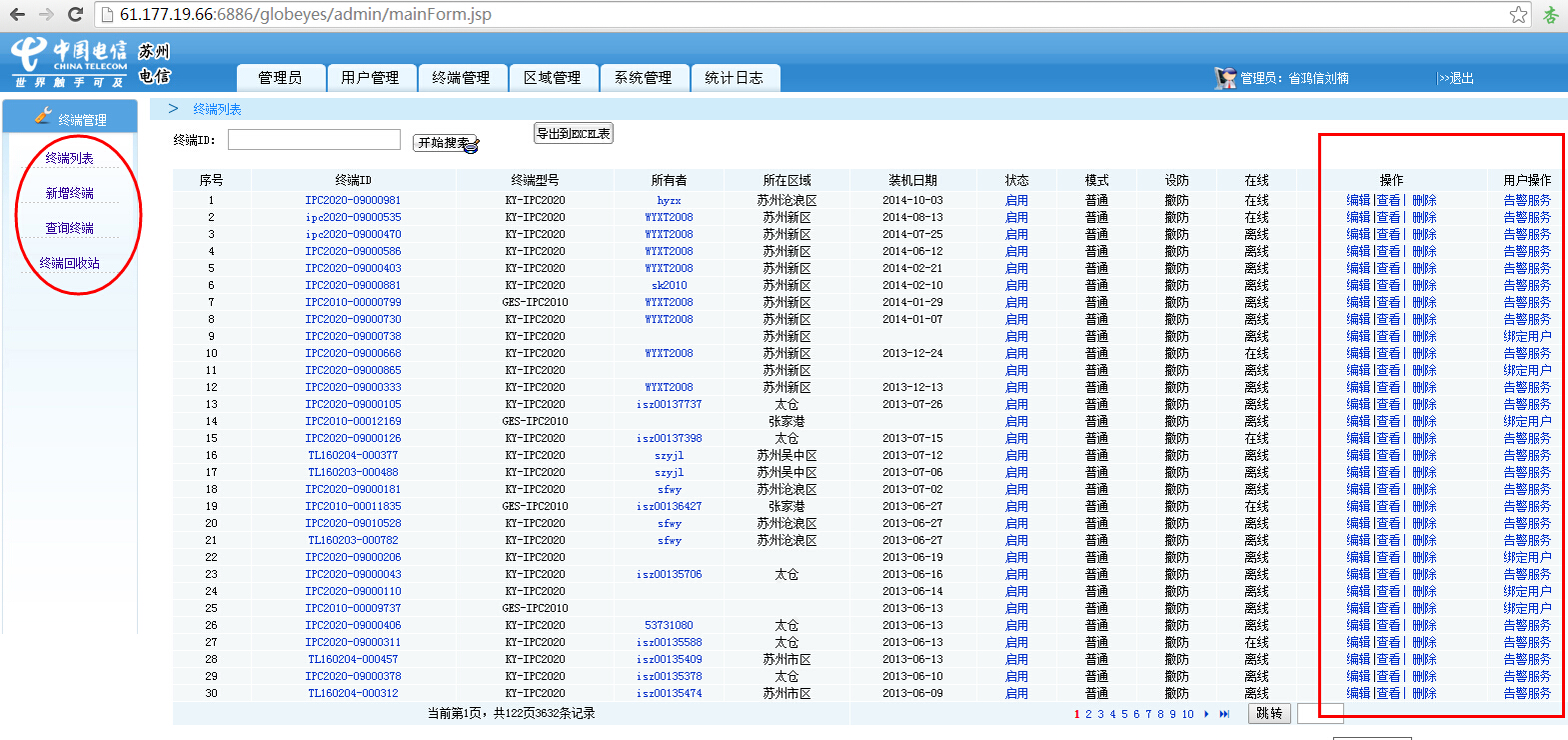This screenshot has height=740, width=1568.
Task: Click the 开始搜索 search button
Action: pyautogui.click(x=446, y=143)
